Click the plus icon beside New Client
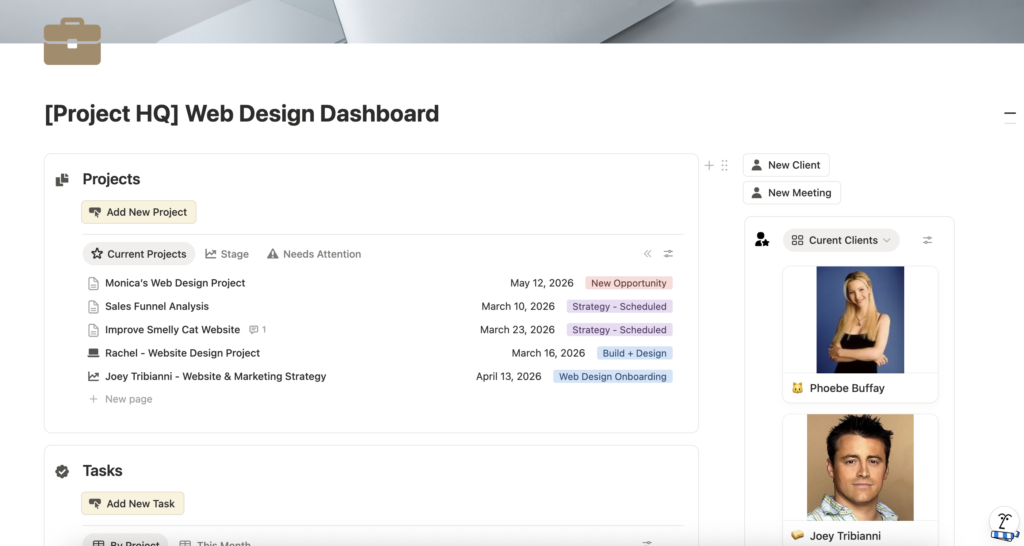1024x546 pixels. [x=709, y=165]
